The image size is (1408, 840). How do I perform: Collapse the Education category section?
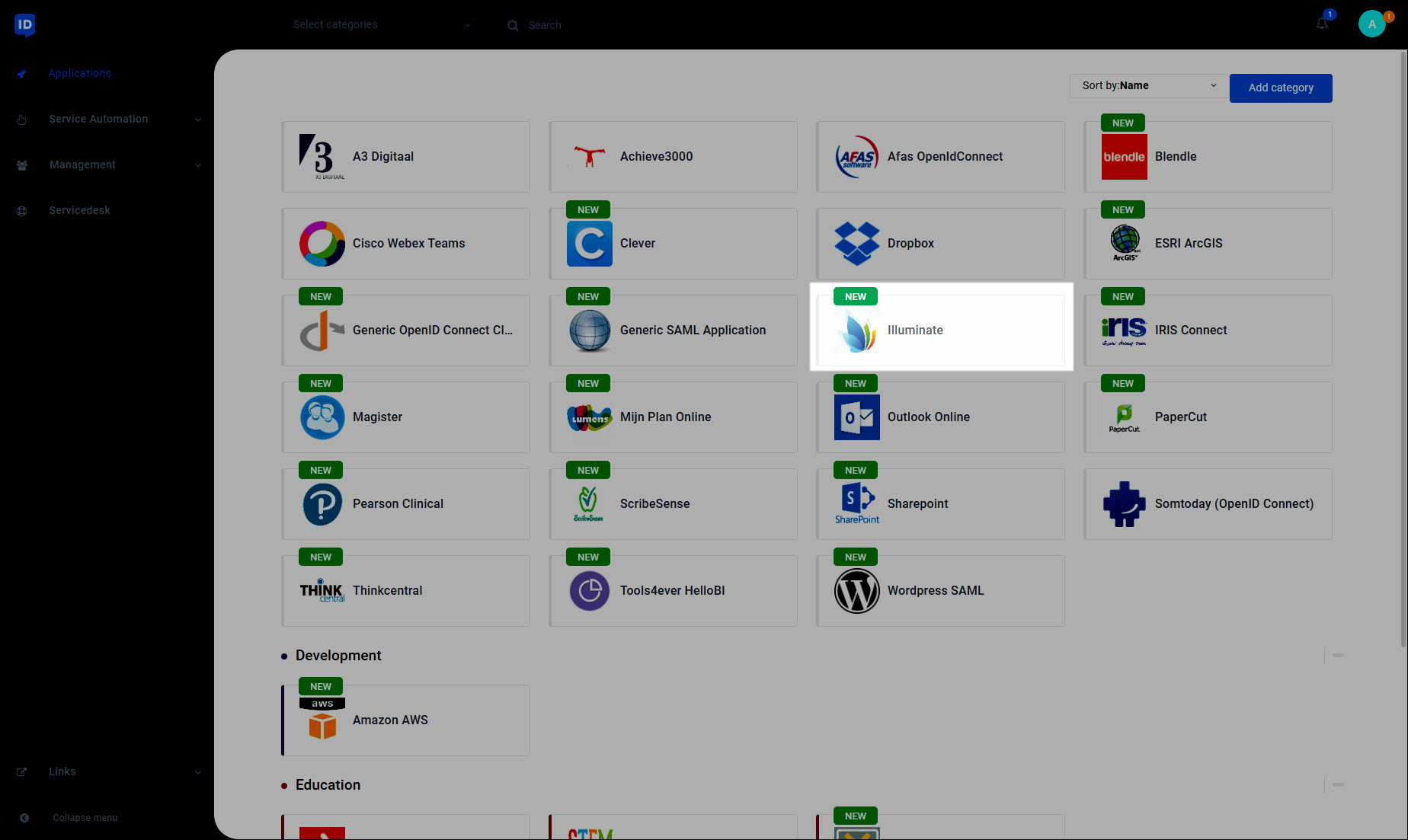click(1338, 784)
